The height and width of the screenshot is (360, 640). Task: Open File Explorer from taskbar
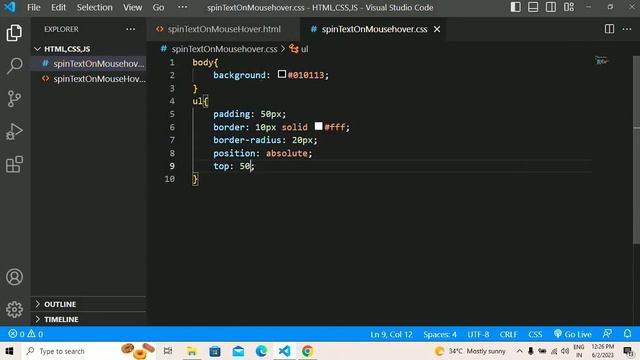tap(191, 351)
